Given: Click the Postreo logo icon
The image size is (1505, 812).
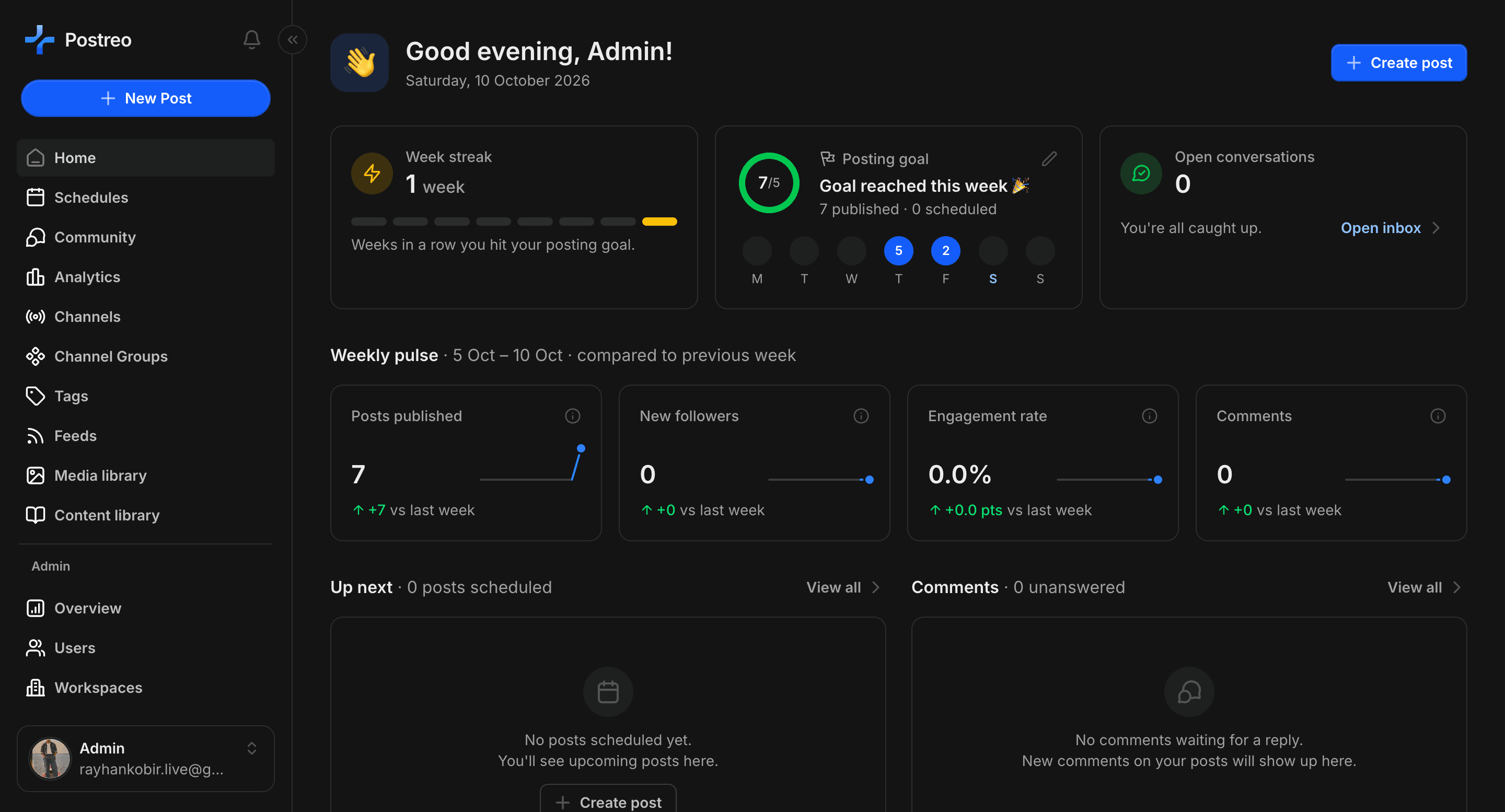Looking at the screenshot, I should coord(39,39).
